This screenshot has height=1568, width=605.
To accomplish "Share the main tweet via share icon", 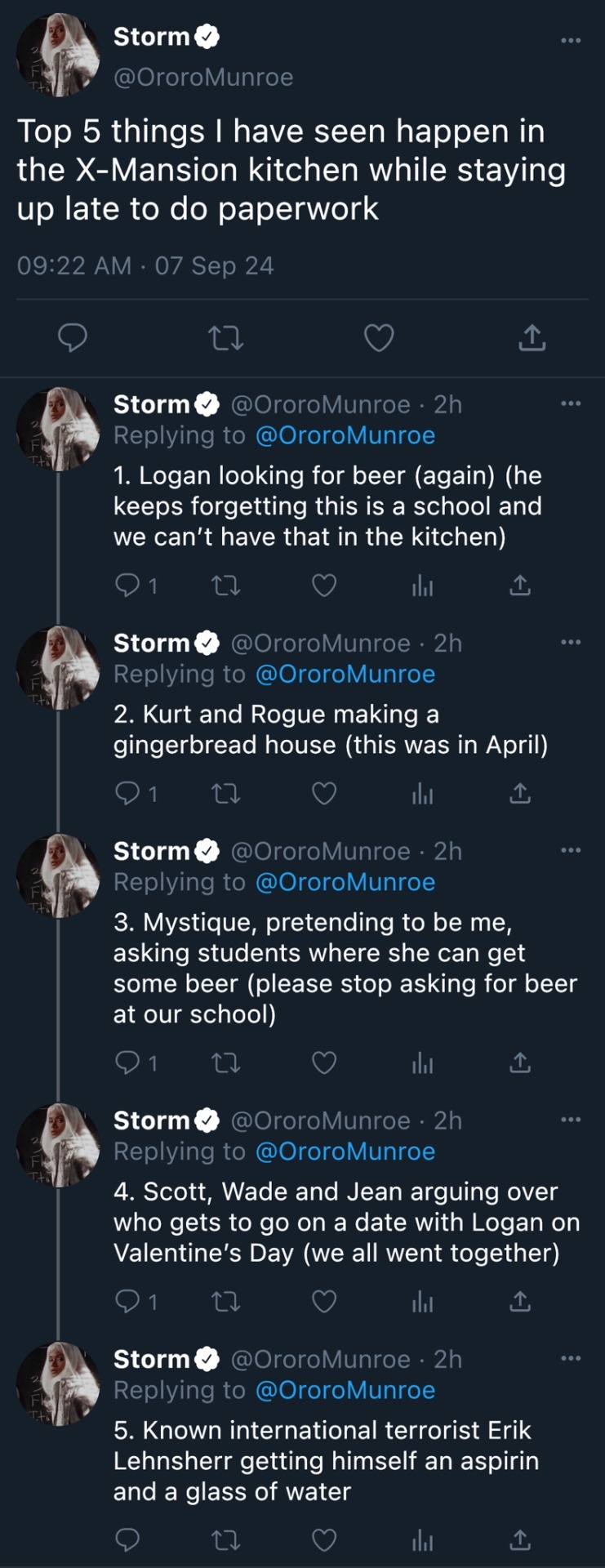I will [x=532, y=338].
